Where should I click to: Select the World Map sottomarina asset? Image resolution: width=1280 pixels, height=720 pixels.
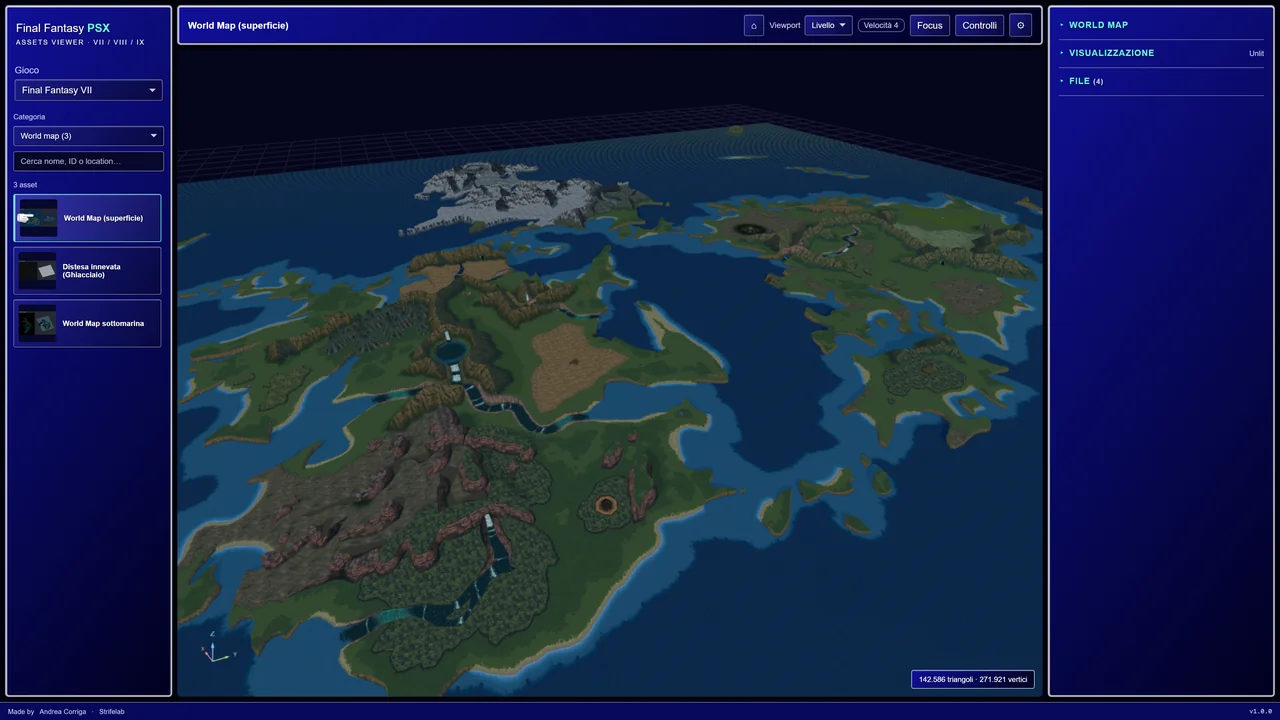click(87, 324)
